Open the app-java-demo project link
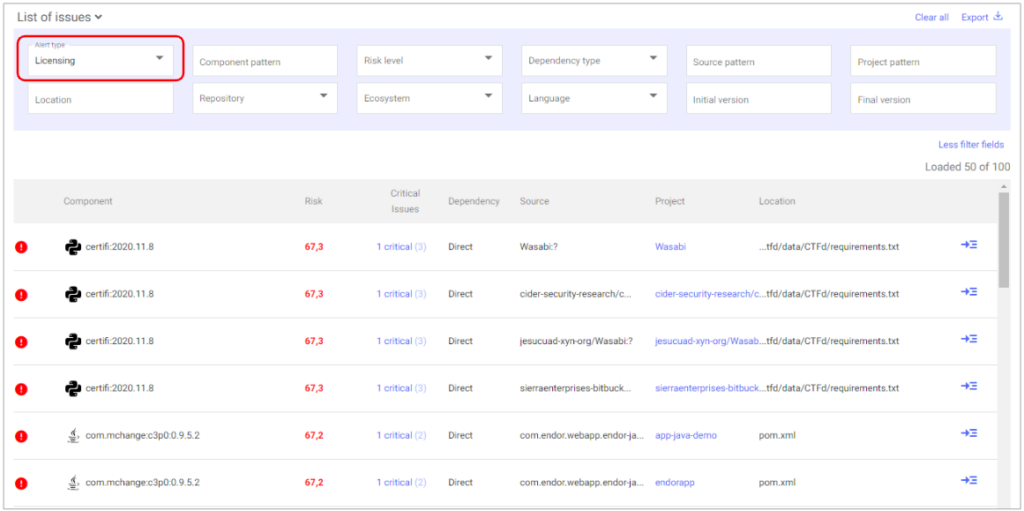Screen dimensions: 1024x511 coord(686,435)
